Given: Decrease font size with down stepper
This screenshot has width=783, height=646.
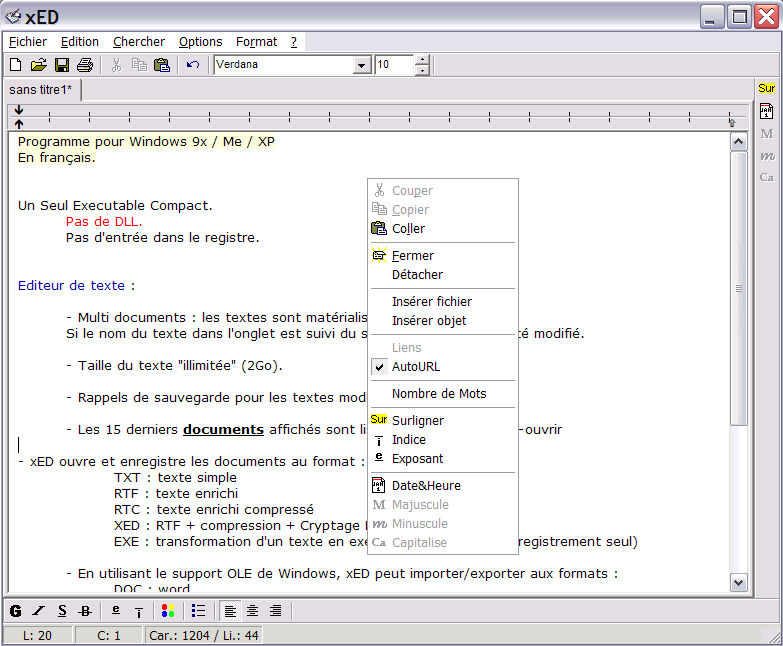Looking at the screenshot, I should click(422, 70).
